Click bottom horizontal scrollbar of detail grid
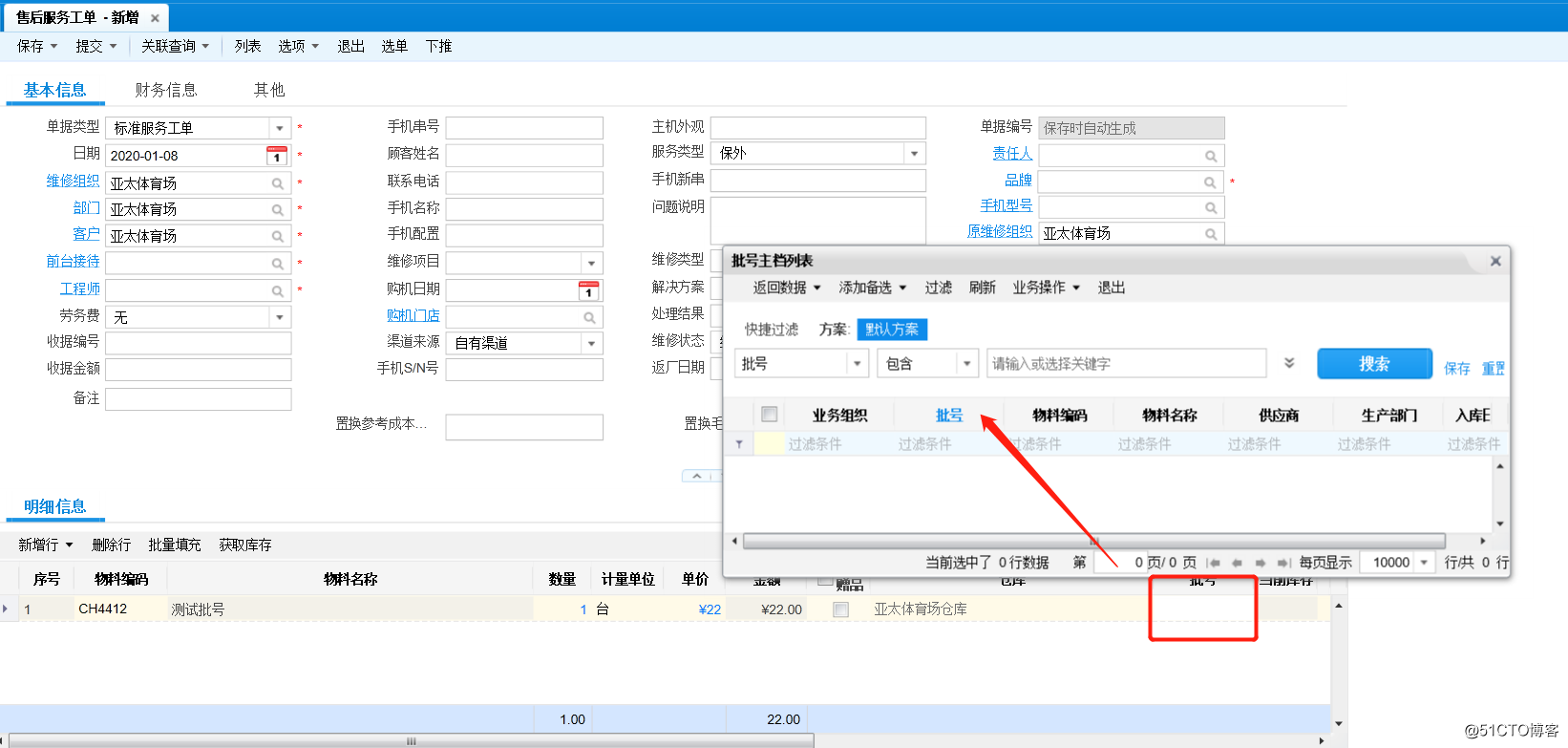 tap(411, 740)
